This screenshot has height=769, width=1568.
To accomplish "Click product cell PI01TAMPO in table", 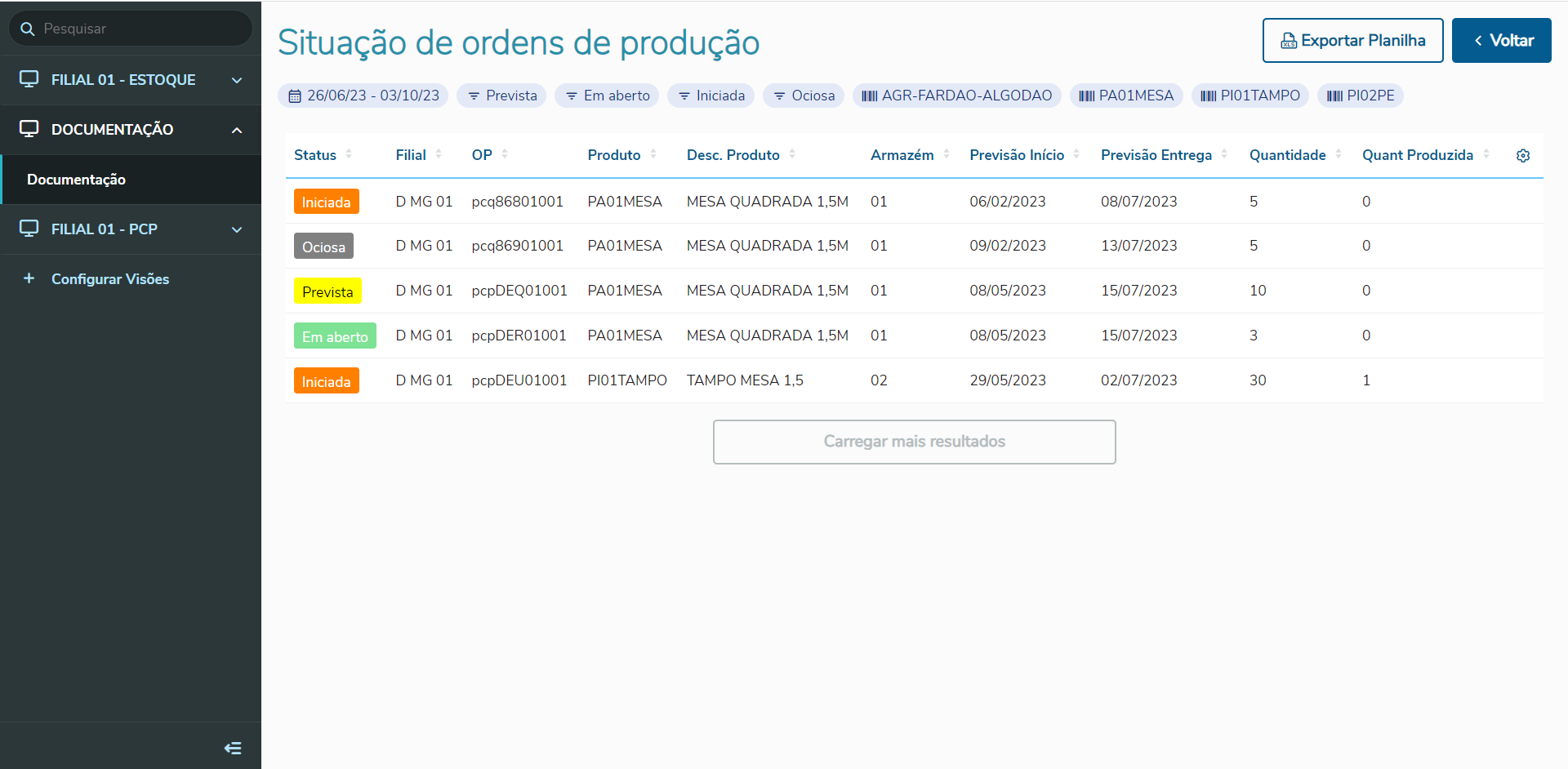I will point(627,380).
